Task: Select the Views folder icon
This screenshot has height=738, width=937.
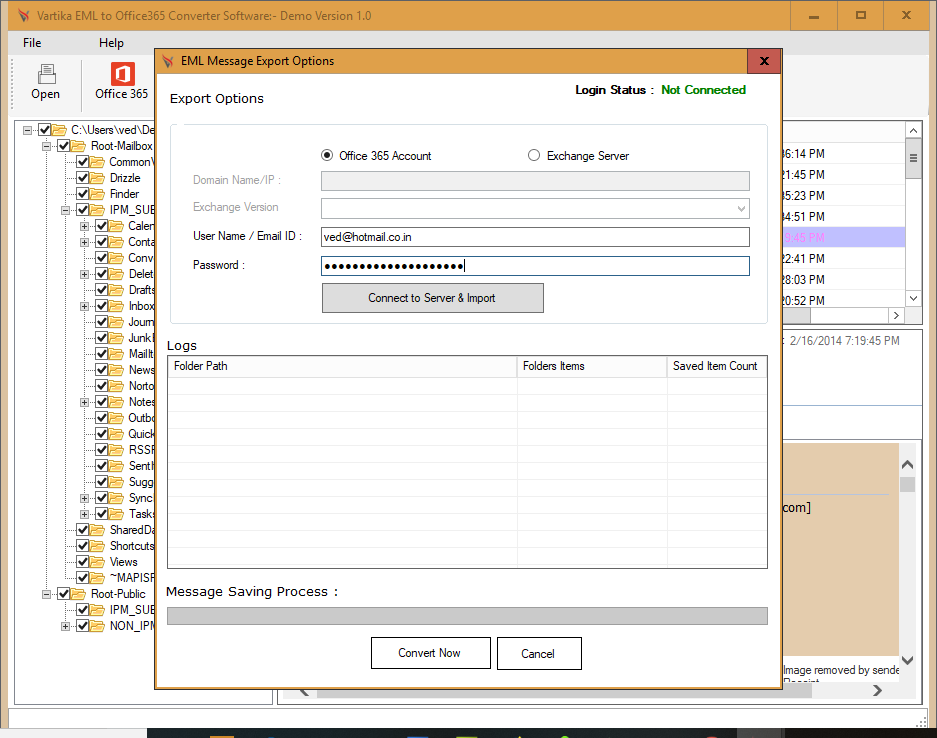Action: point(97,562)
